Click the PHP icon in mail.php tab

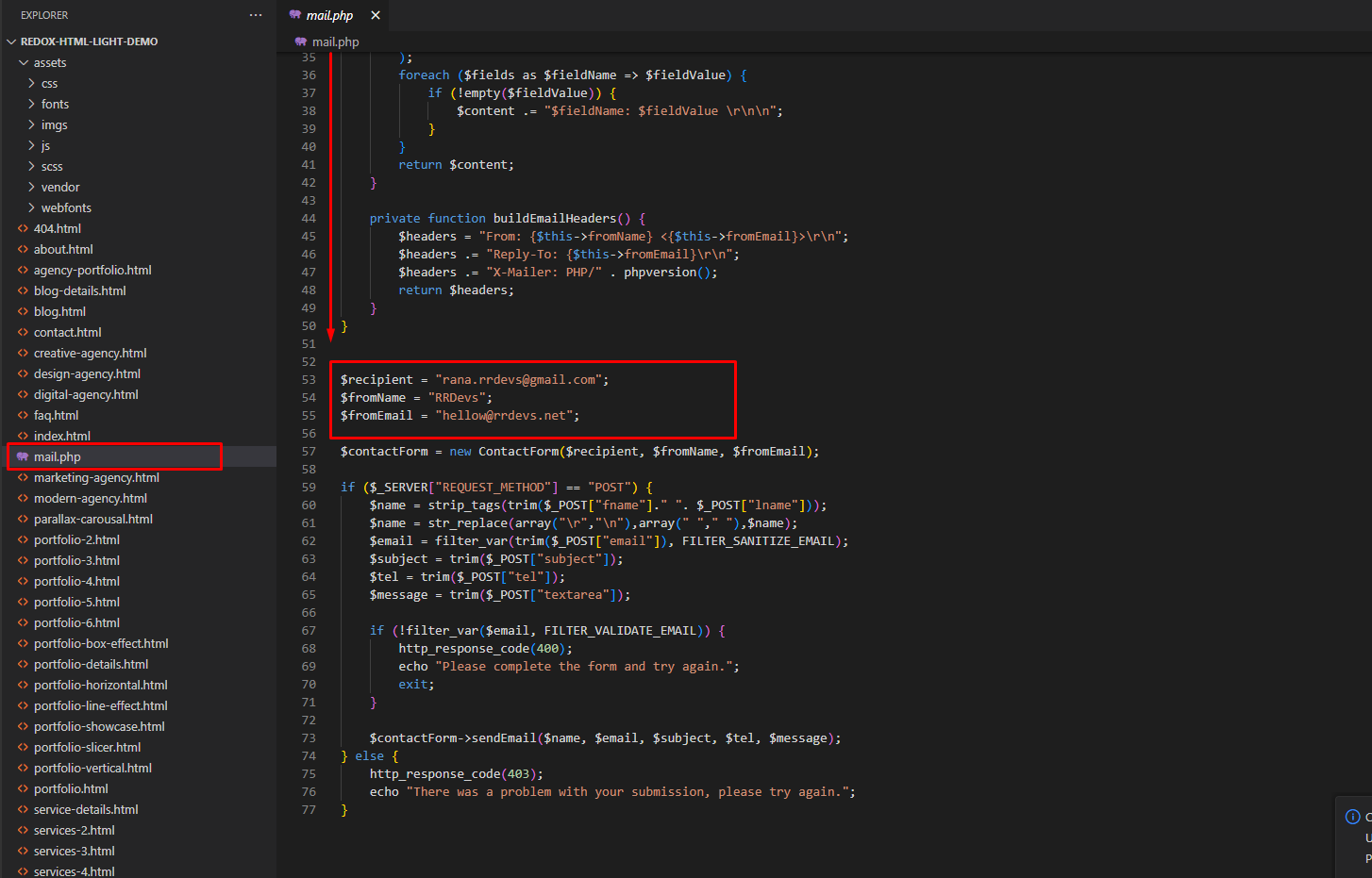(x=295, y=15)
